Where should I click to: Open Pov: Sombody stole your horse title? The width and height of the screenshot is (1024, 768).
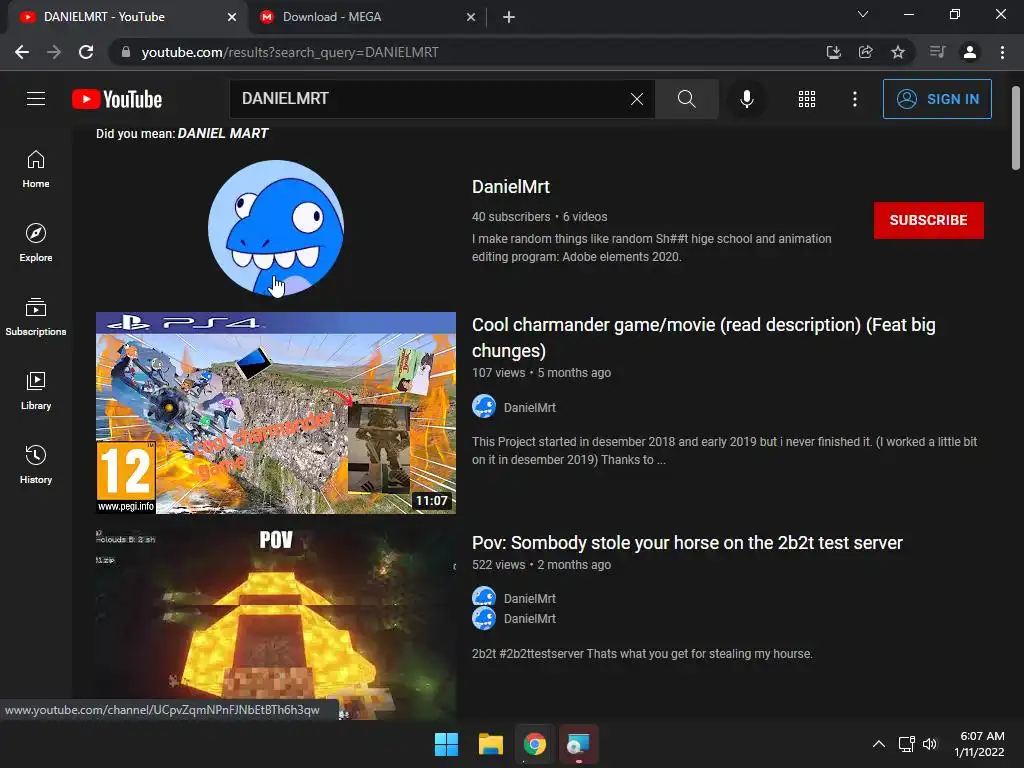click(x=687, y=543)
